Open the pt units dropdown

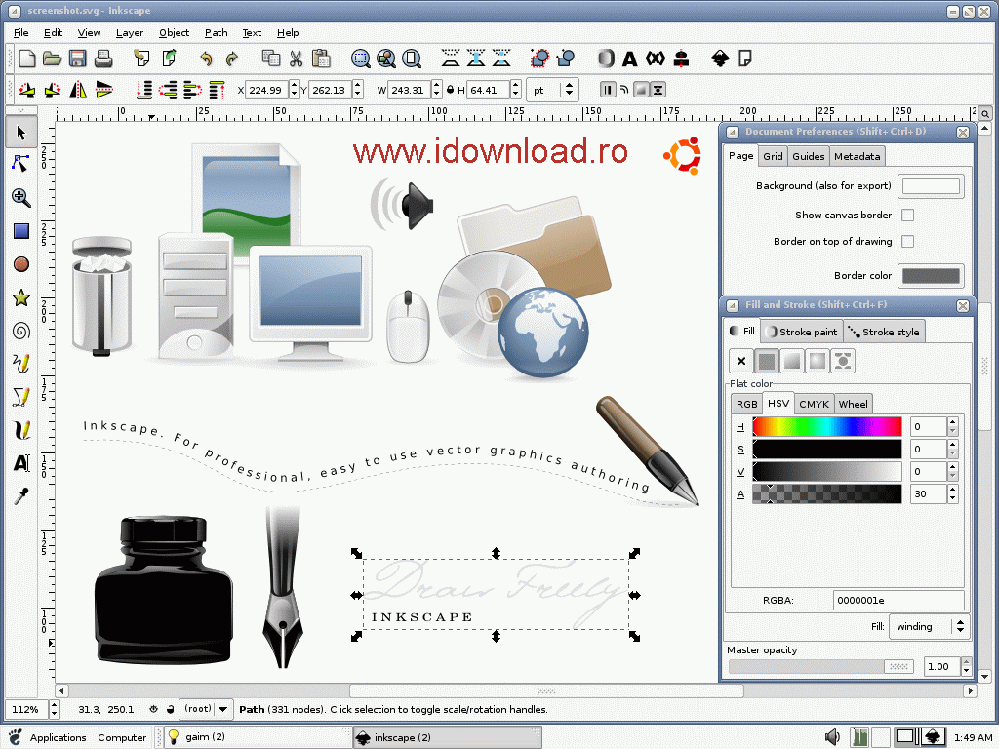tap(552, 90)
